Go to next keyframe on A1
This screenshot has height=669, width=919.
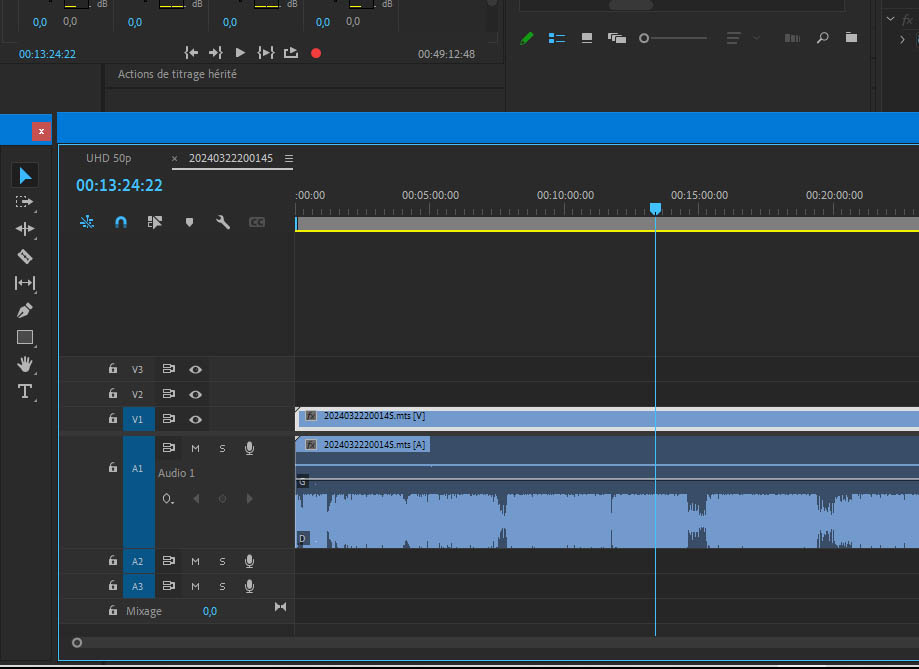pyautogui.click(x=250, y=498)
